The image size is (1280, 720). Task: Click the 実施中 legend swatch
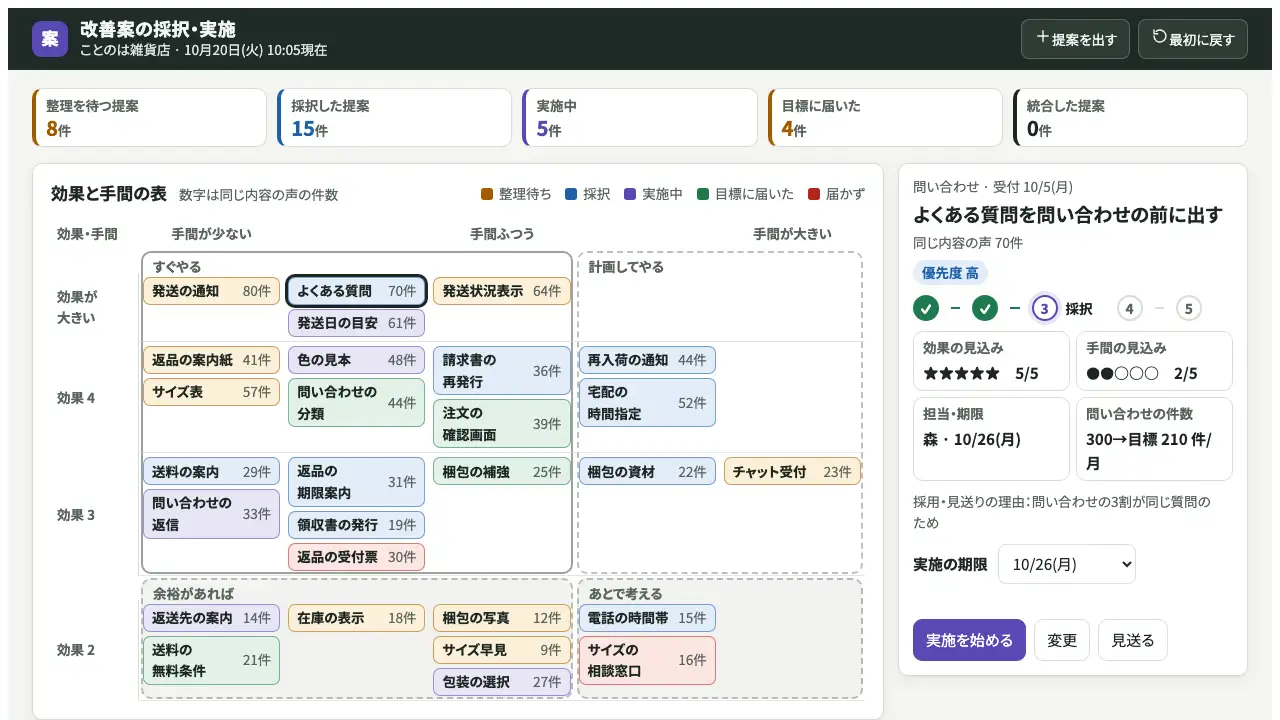pos(630,194)
